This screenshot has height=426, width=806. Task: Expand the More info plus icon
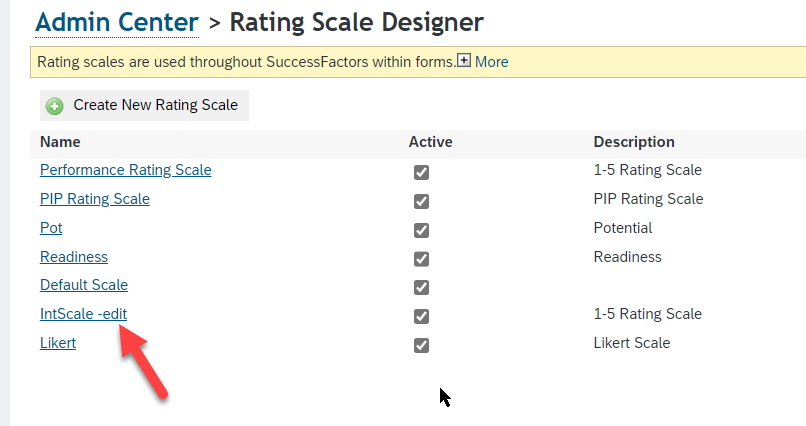coord(464,61)
